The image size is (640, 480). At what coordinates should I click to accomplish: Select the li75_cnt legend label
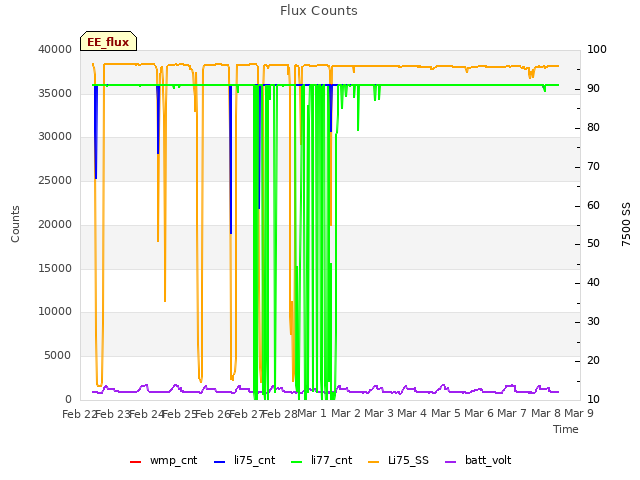(254, 460)
